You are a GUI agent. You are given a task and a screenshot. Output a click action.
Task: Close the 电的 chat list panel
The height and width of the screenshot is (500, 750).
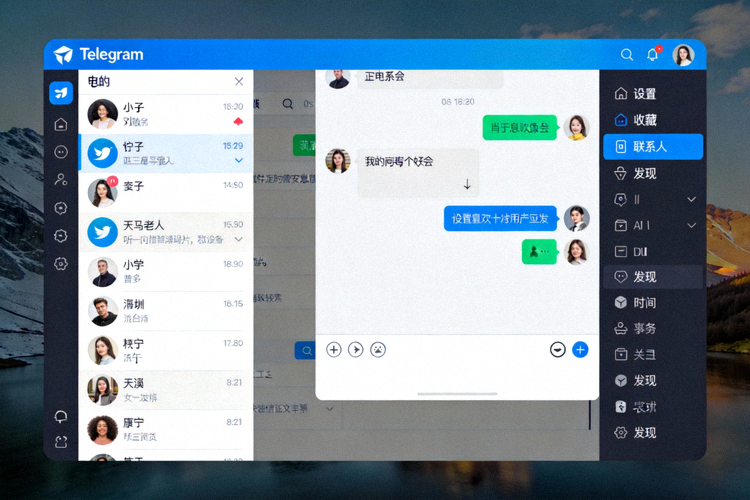[x=239, y=81]
